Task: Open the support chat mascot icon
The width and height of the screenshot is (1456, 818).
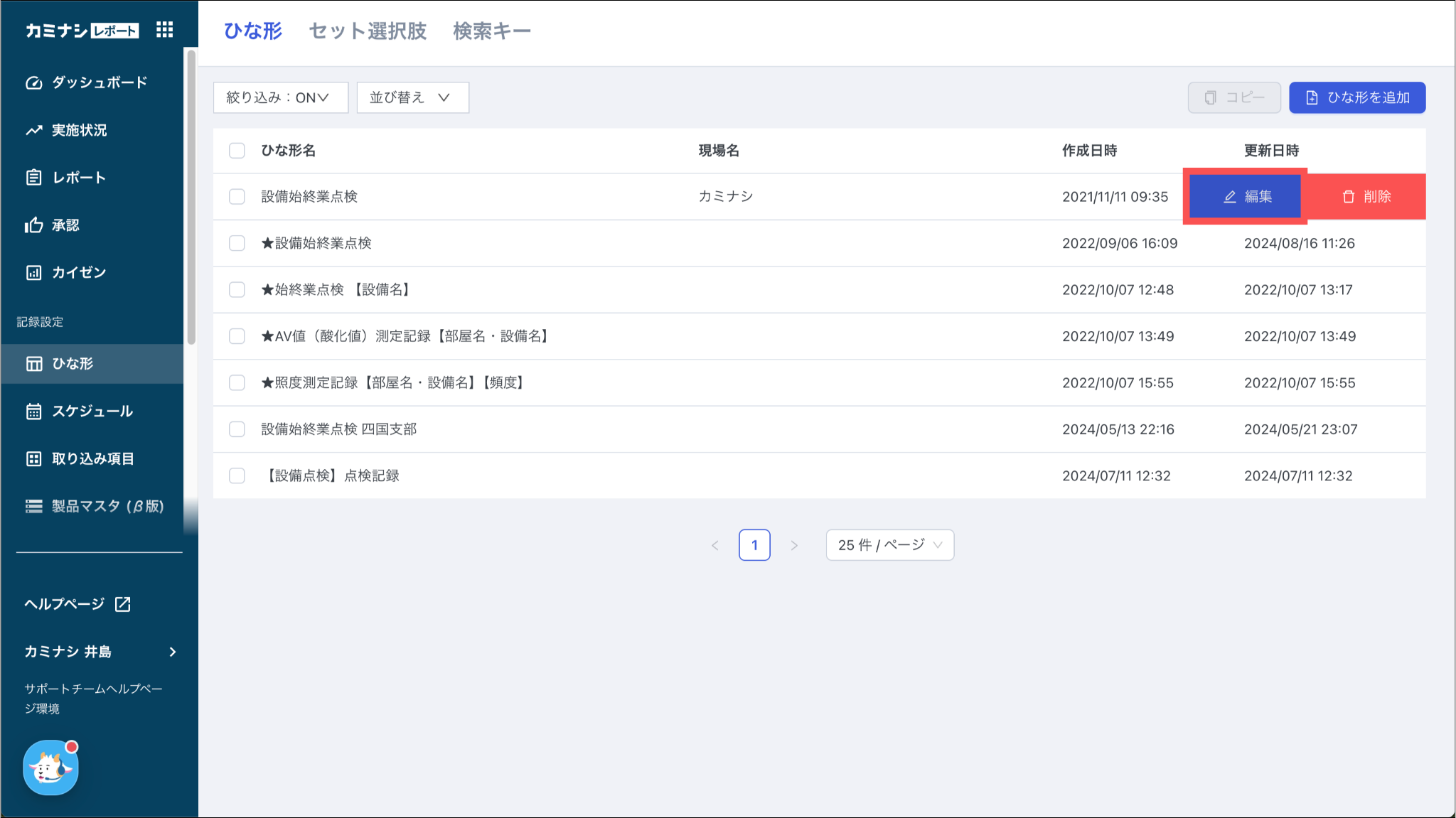Action: click(x=50, y=768)
